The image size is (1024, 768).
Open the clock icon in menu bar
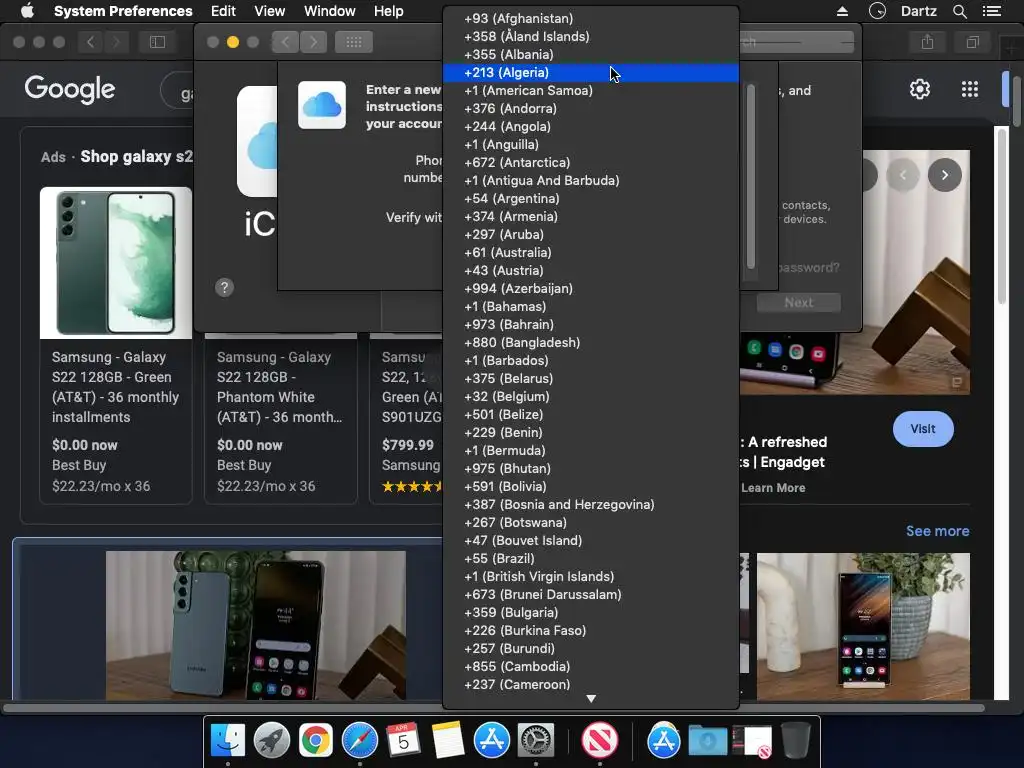877,11
